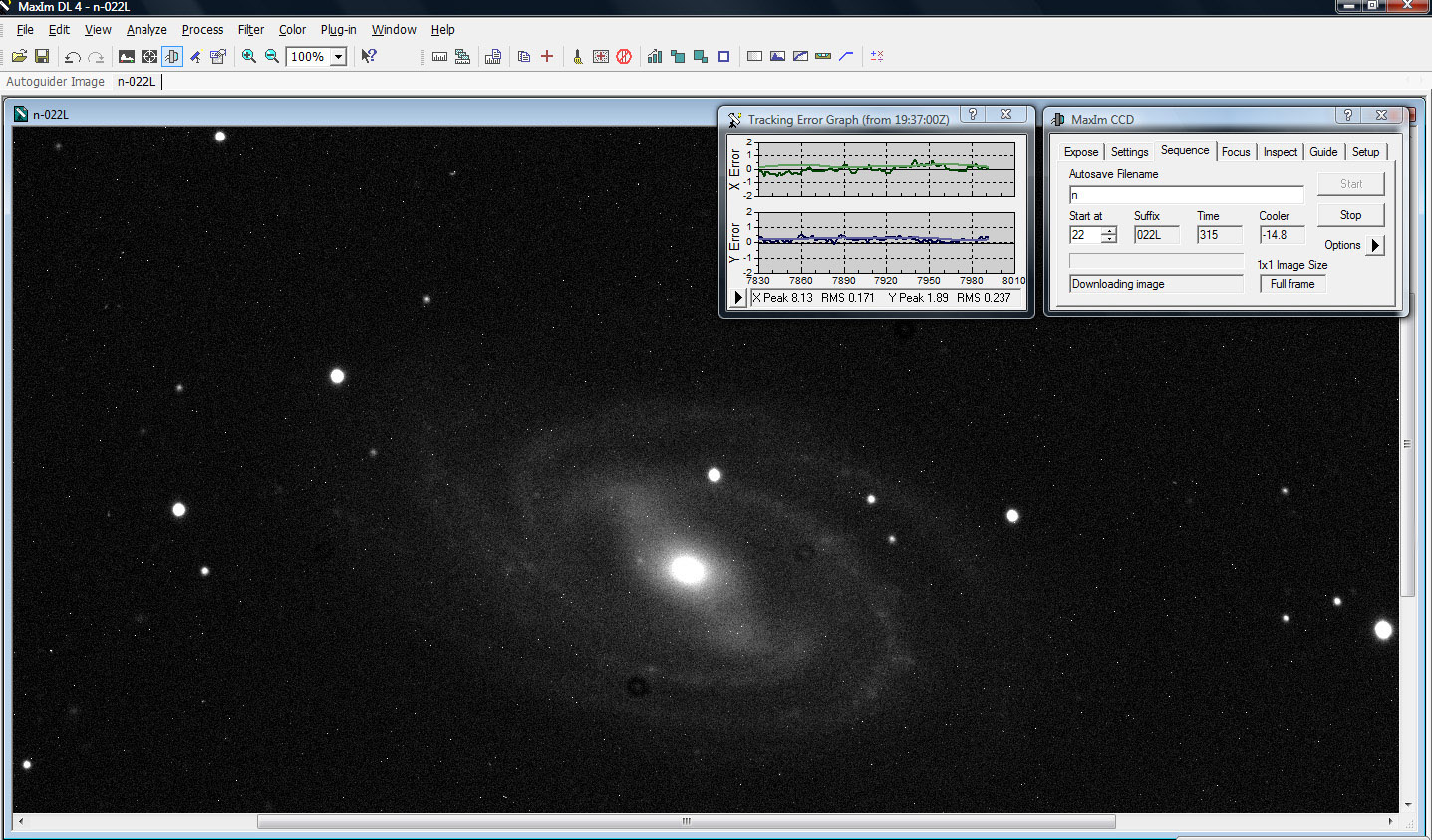Image resolution: width=1432 pixels, height=840 pixels.
Task: Open the zoom percentage dropdown
Action: click(x=338, y=57)
